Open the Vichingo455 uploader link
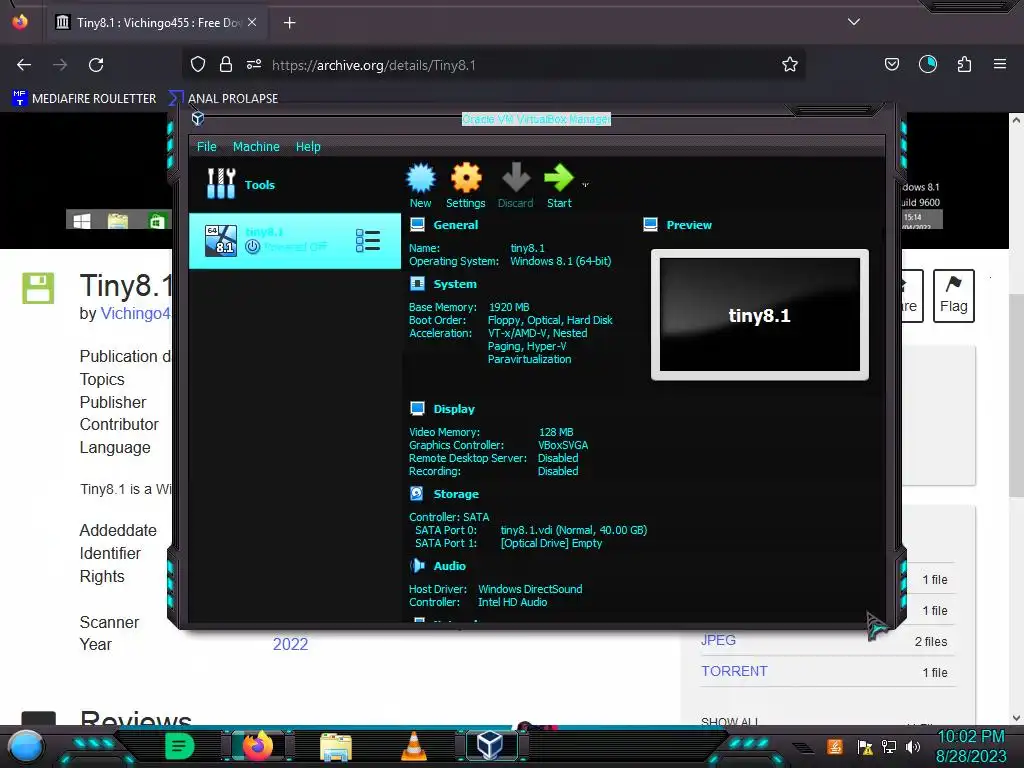Image resolution: width=1024 pixels, height=768 pixels. tap(135, 313)
